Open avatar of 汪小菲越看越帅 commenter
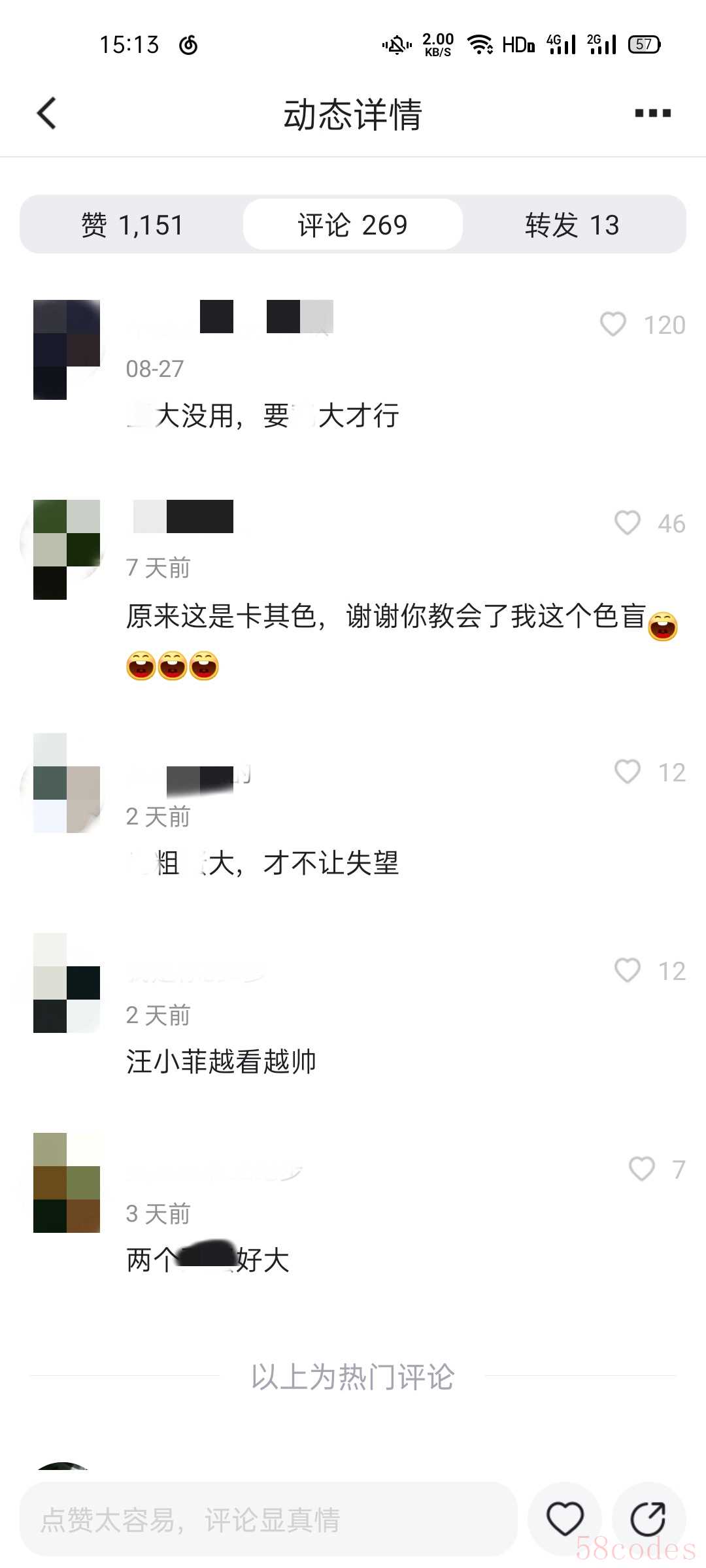The width and height of the screenshot is (706, 1568). click(67, 983)
